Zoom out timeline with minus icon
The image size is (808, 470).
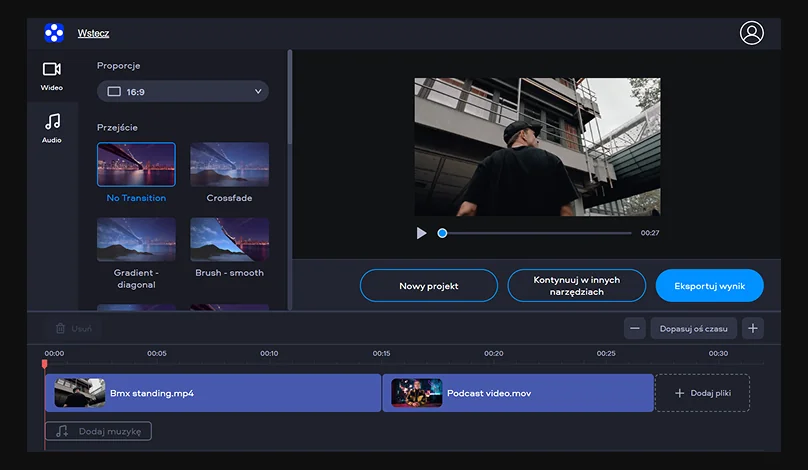(x=635, y=328)
